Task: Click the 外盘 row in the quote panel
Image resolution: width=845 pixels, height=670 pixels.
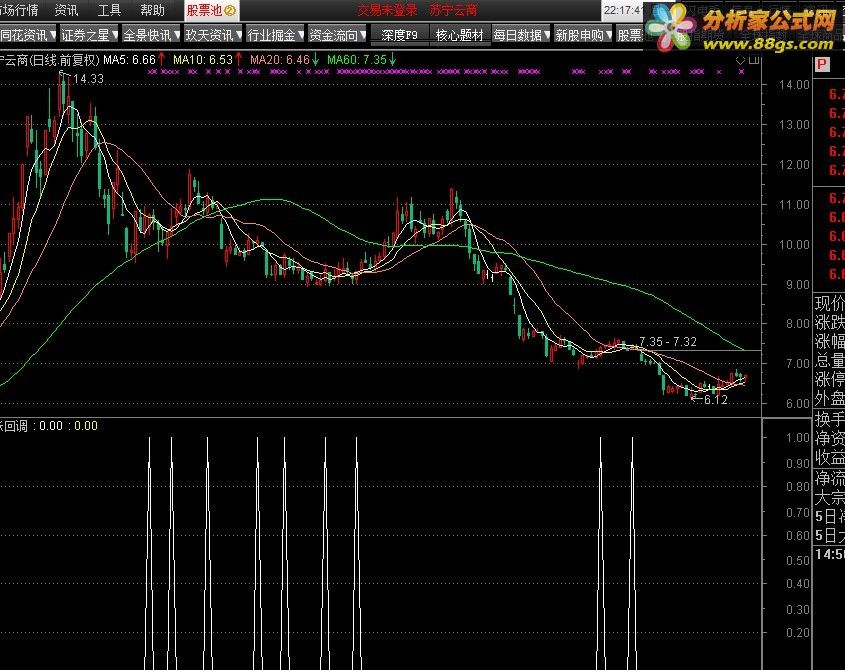Action: coord(829,398)
